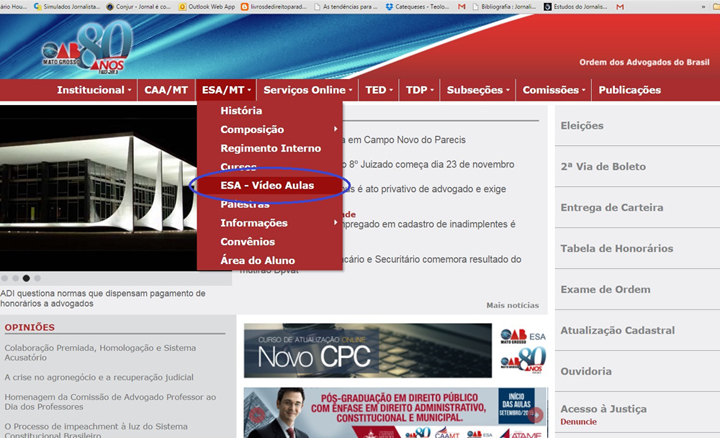Click the OAB Mato Grosso 80 anos logo
The width and height of the screenshot is (720, 438).
point(87,48)
